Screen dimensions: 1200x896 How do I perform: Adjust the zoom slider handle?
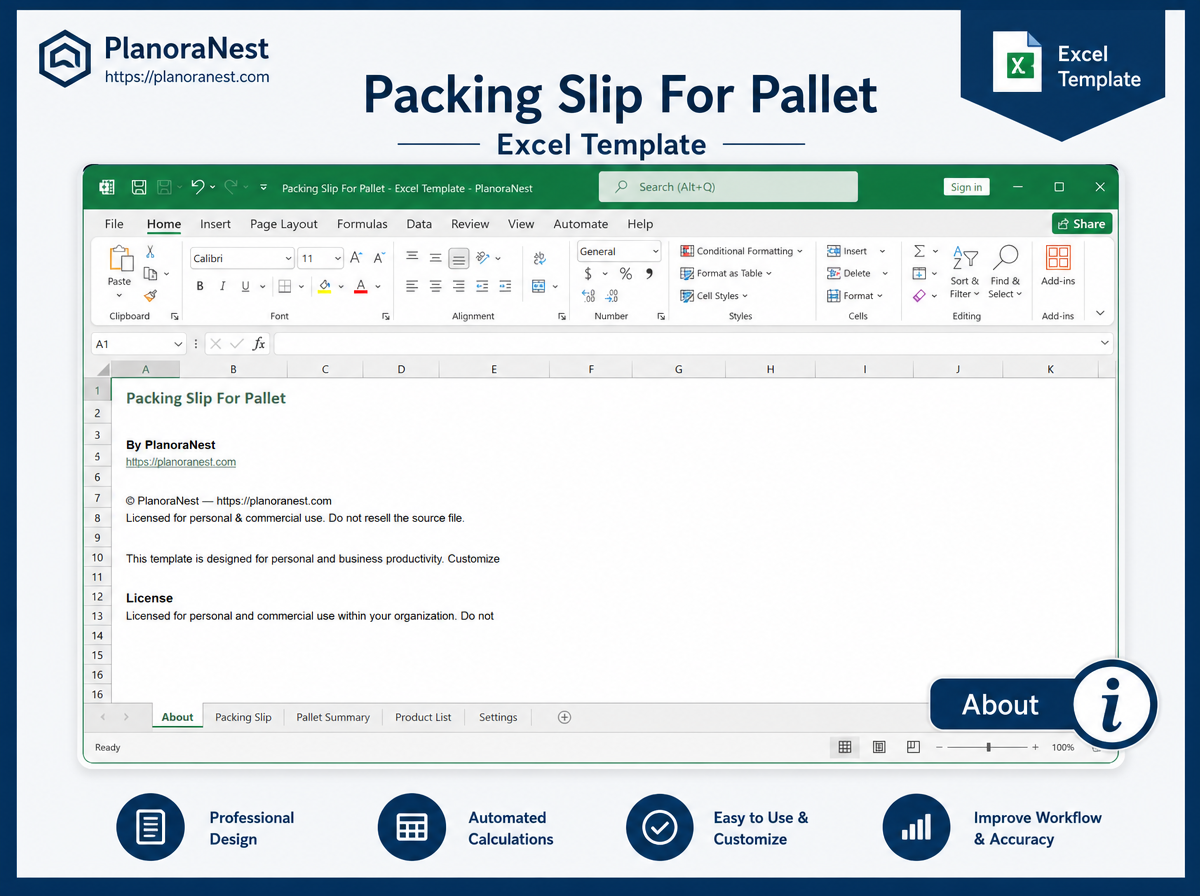tap(988, 747)
